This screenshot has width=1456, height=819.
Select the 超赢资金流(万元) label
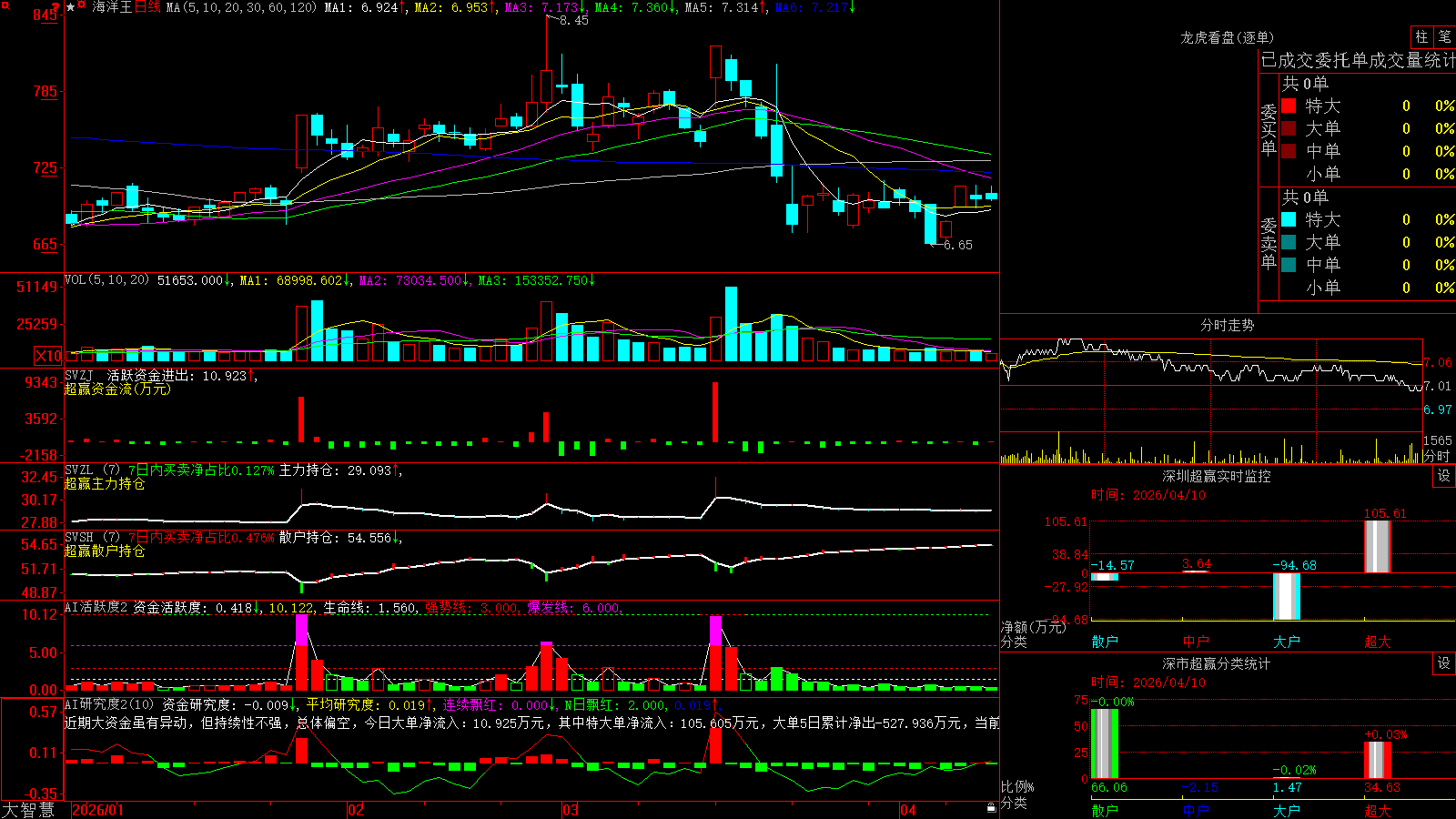[x=117, y=389]
